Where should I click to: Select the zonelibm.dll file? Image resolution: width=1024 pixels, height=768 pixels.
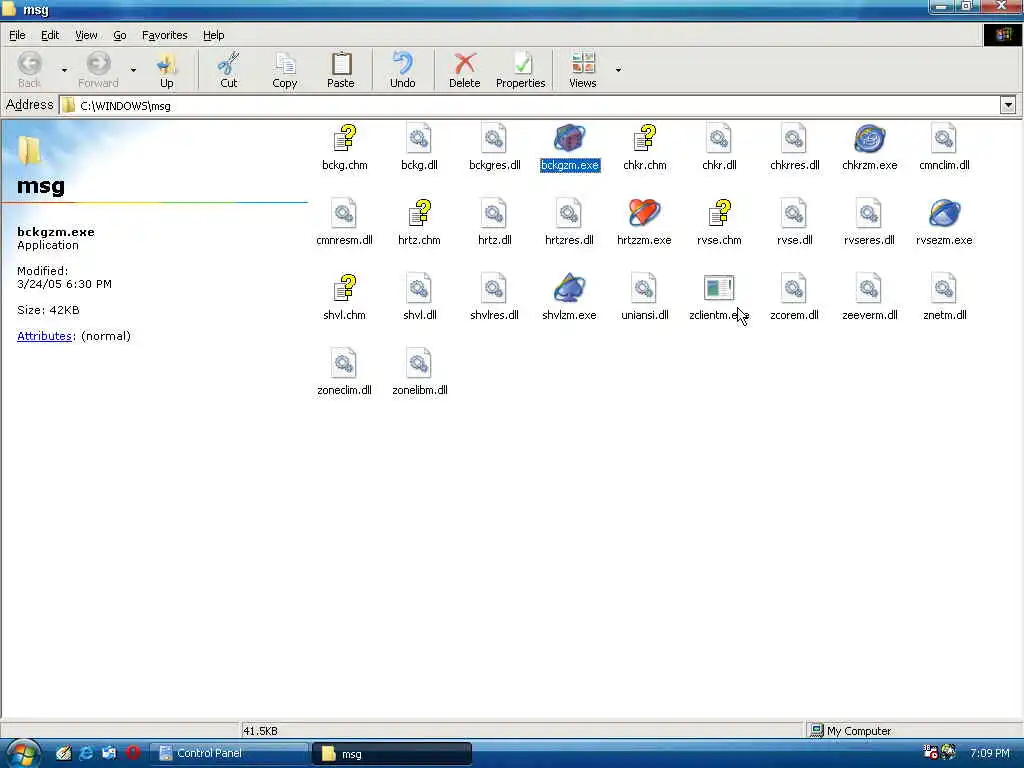tap(419, 373)
